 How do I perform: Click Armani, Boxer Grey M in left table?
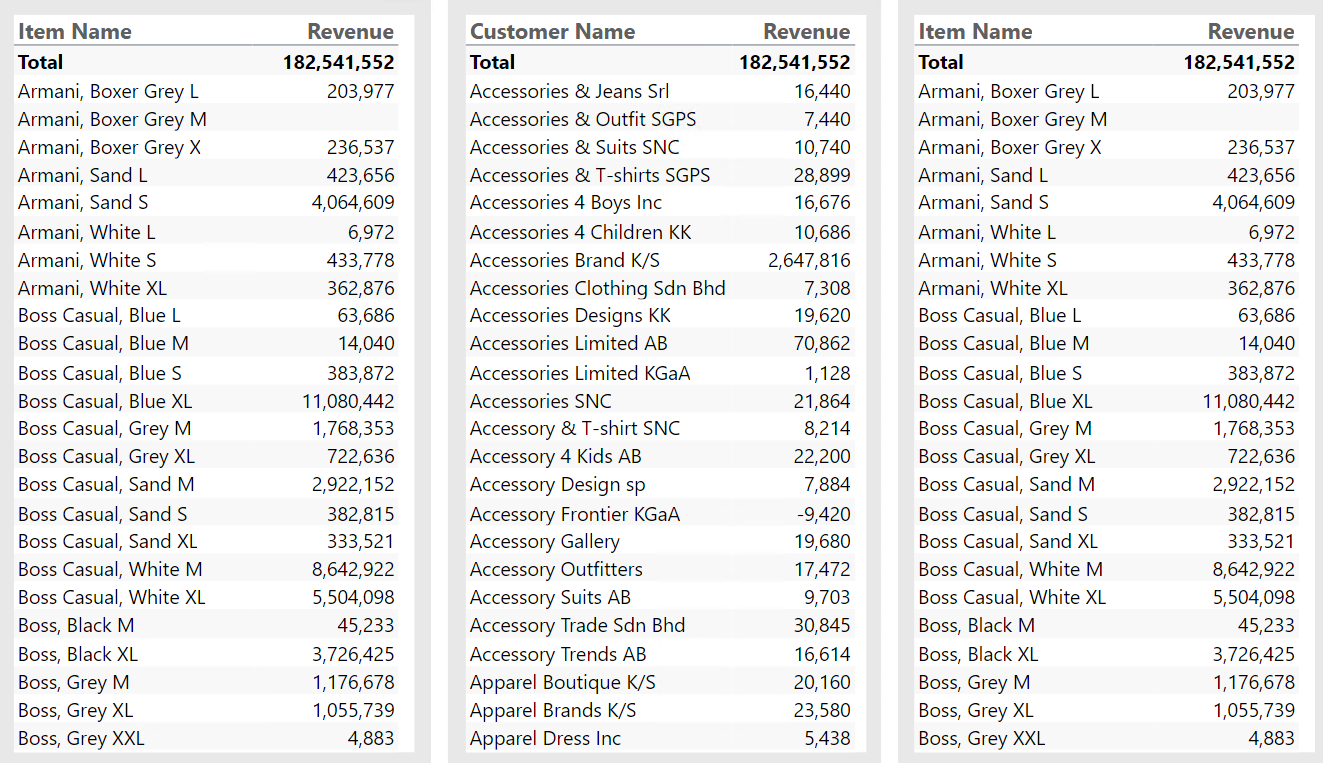(112, 119)
